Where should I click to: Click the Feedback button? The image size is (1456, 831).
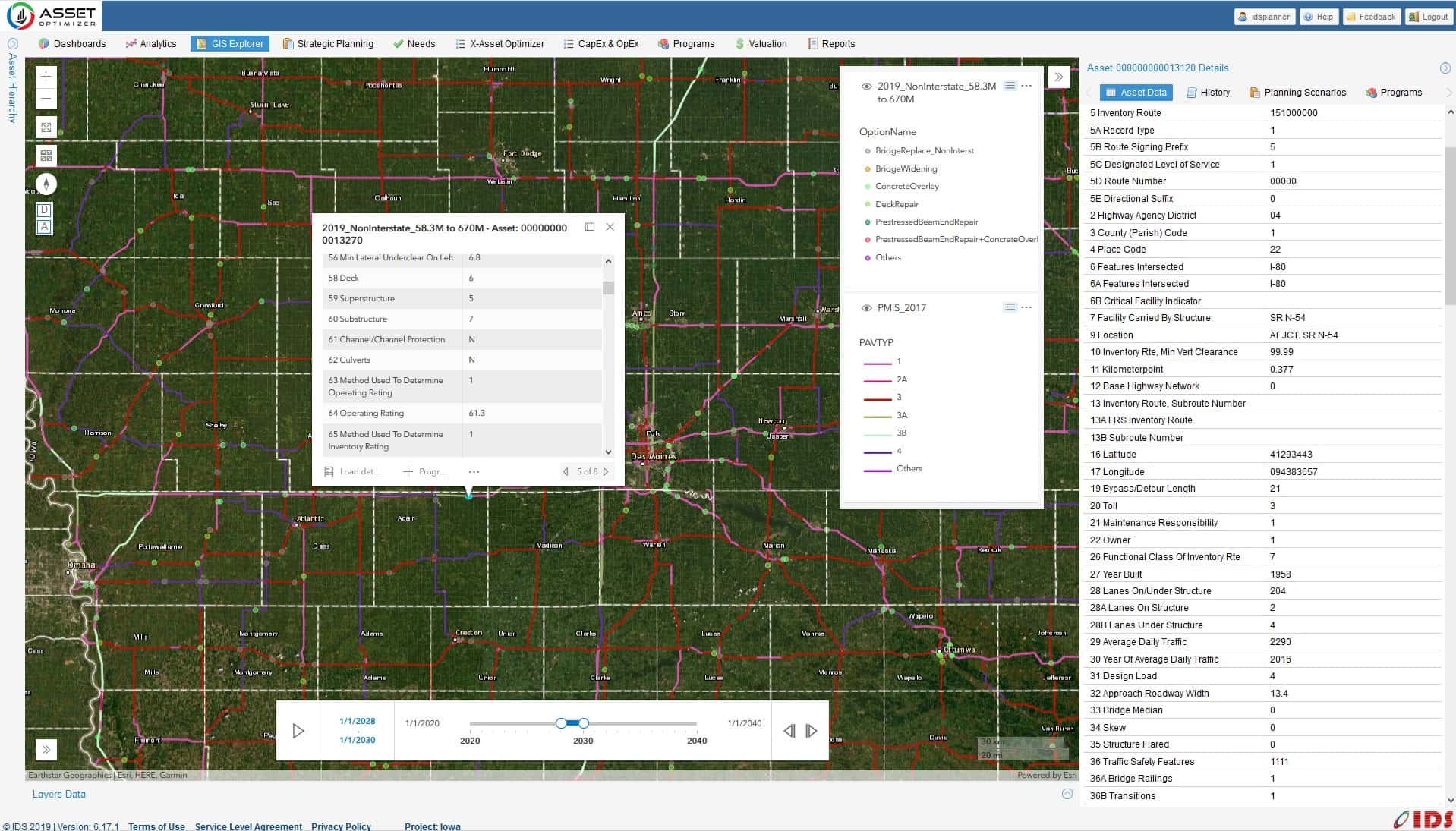point(1370,17)
